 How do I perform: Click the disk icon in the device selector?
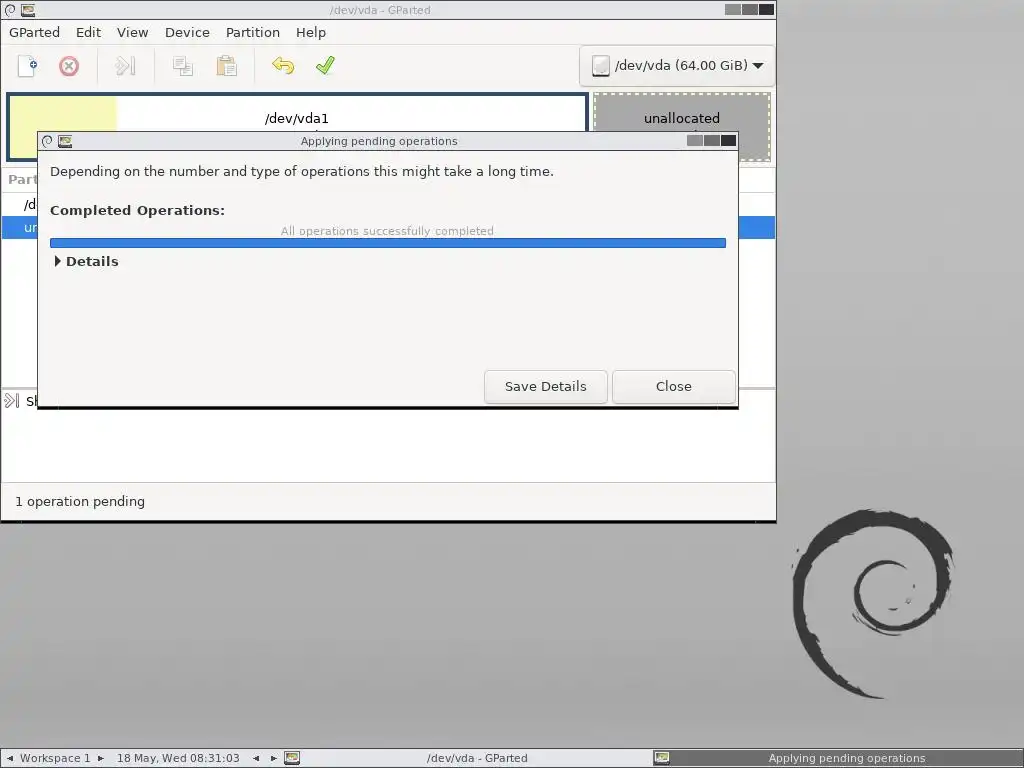tap(600, 65)
